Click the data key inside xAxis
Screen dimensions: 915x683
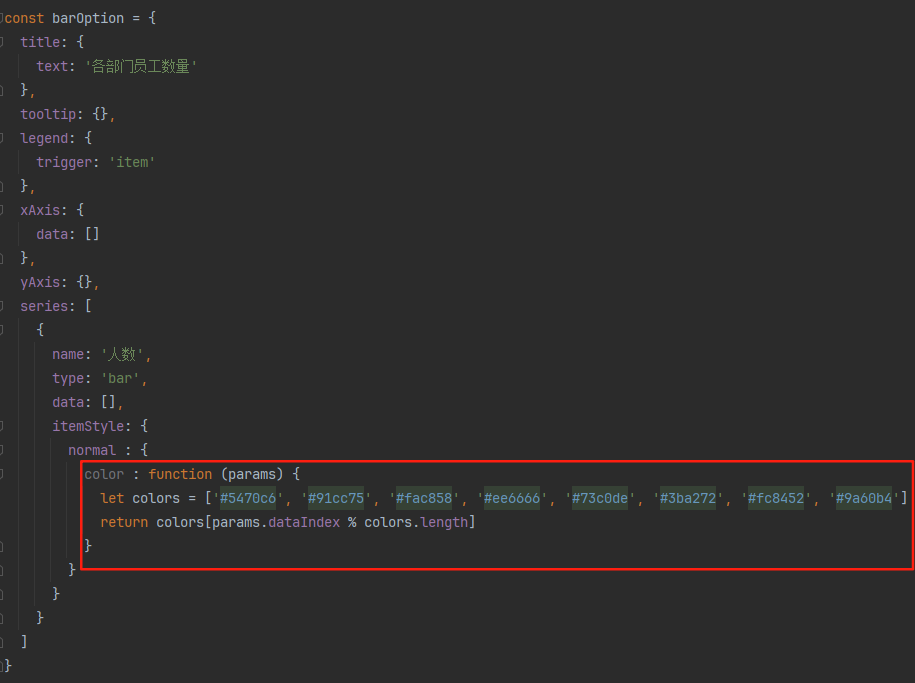(x=52, y=234)
